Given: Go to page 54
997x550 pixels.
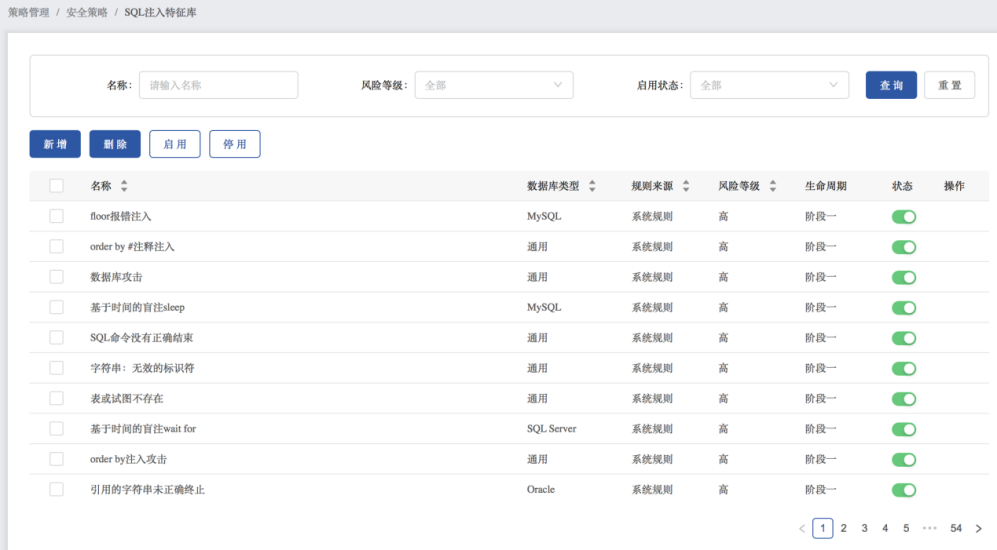Looking at the screenshot, I should coord(956,528).
